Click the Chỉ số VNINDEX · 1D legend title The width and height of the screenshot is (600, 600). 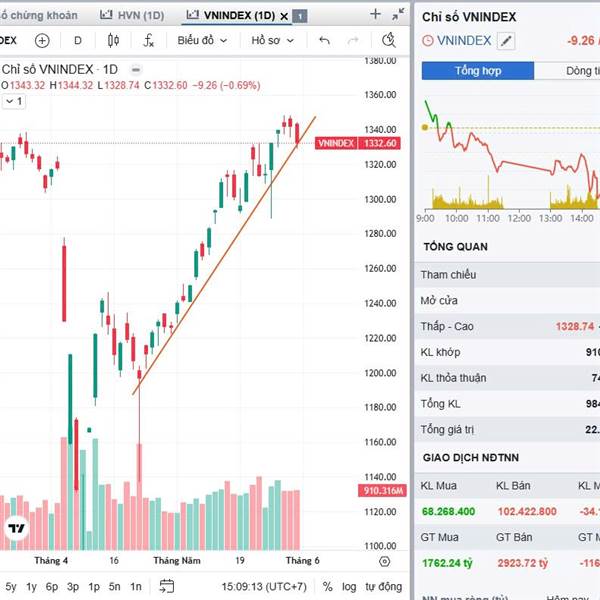60,70
